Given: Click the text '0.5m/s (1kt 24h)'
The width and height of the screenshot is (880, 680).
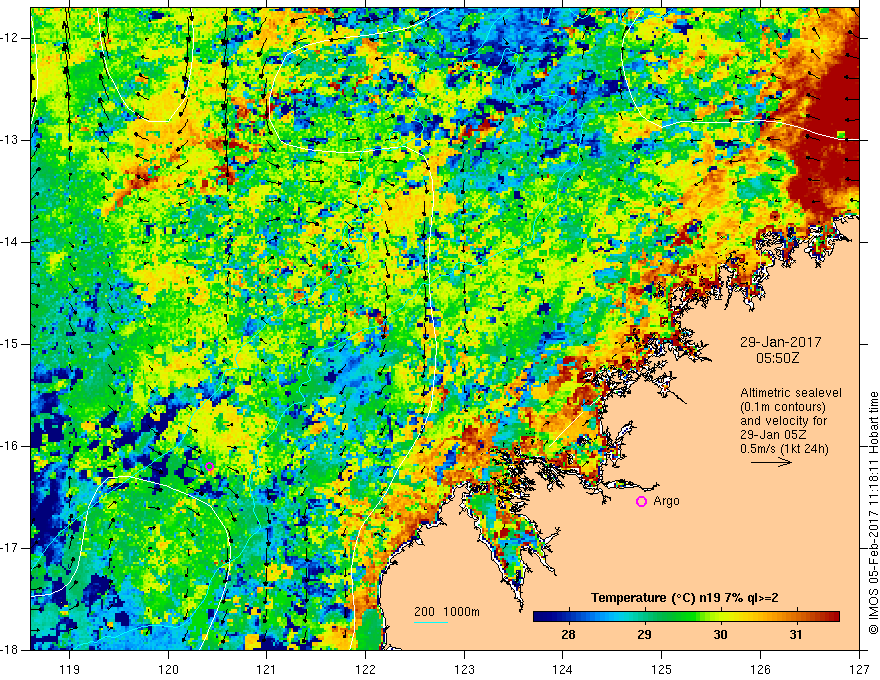Looking at the screenshot, I should (x=785, y=449).
